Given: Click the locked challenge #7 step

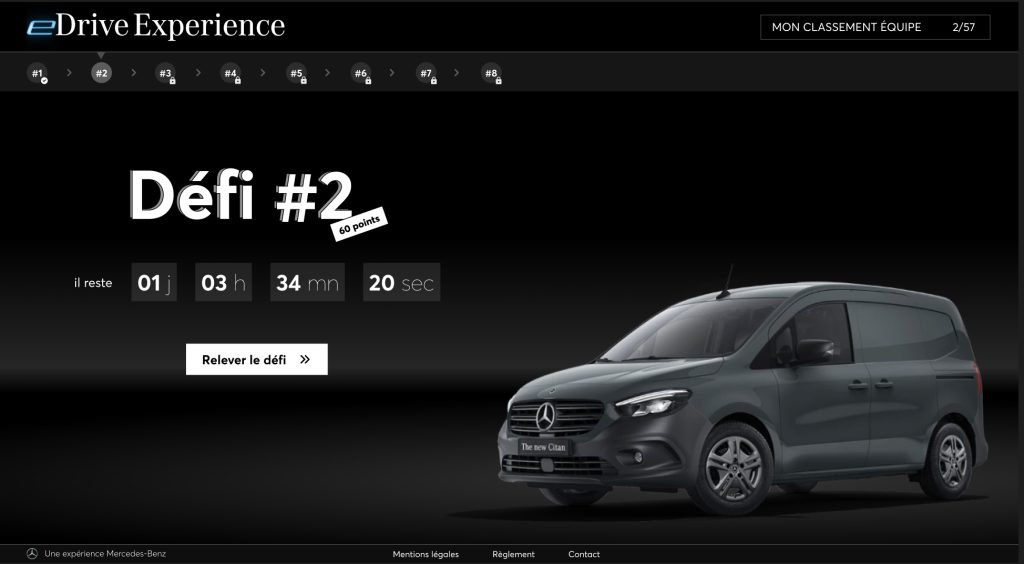Looking at the screenshot, I should 426,73.
